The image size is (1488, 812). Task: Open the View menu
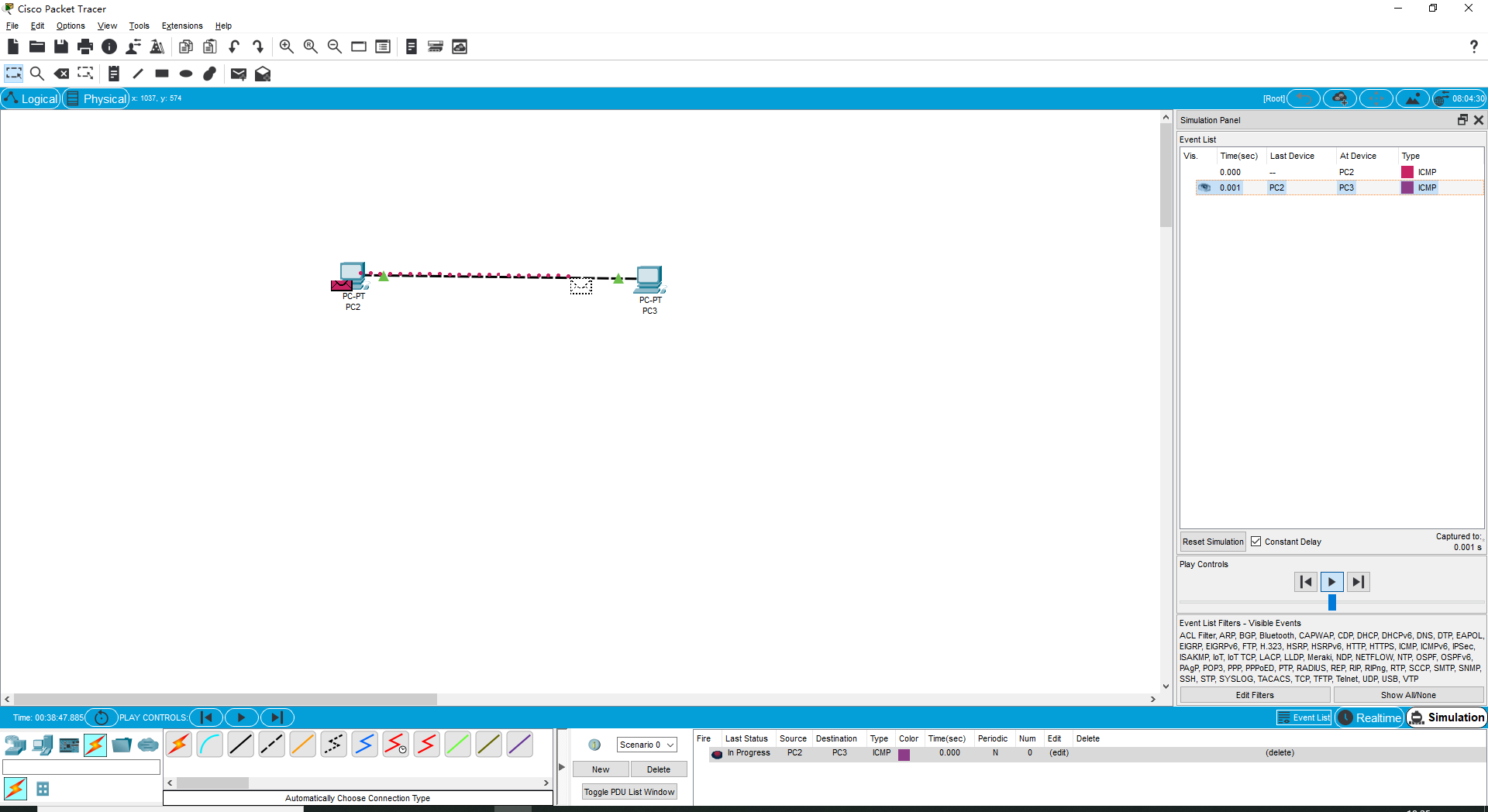107,26
